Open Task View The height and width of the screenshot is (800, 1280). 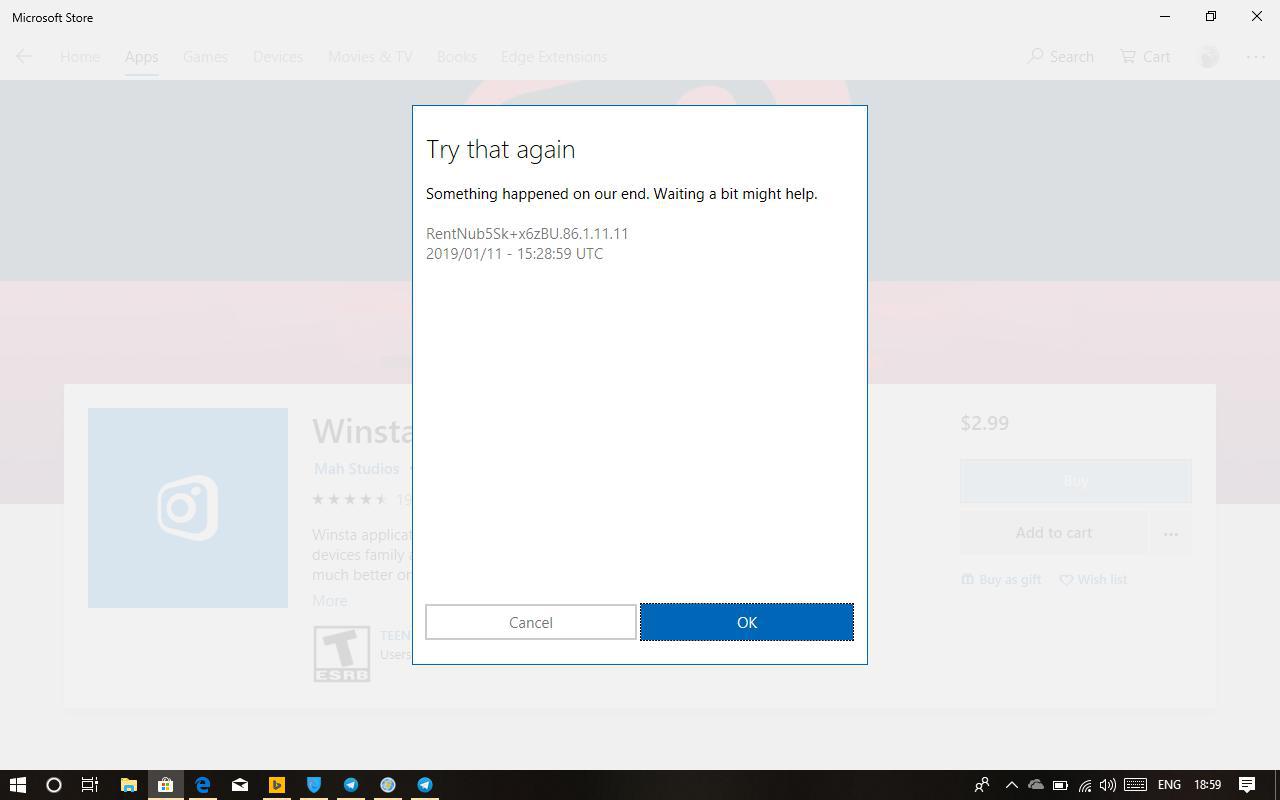[x=90, y=785]
